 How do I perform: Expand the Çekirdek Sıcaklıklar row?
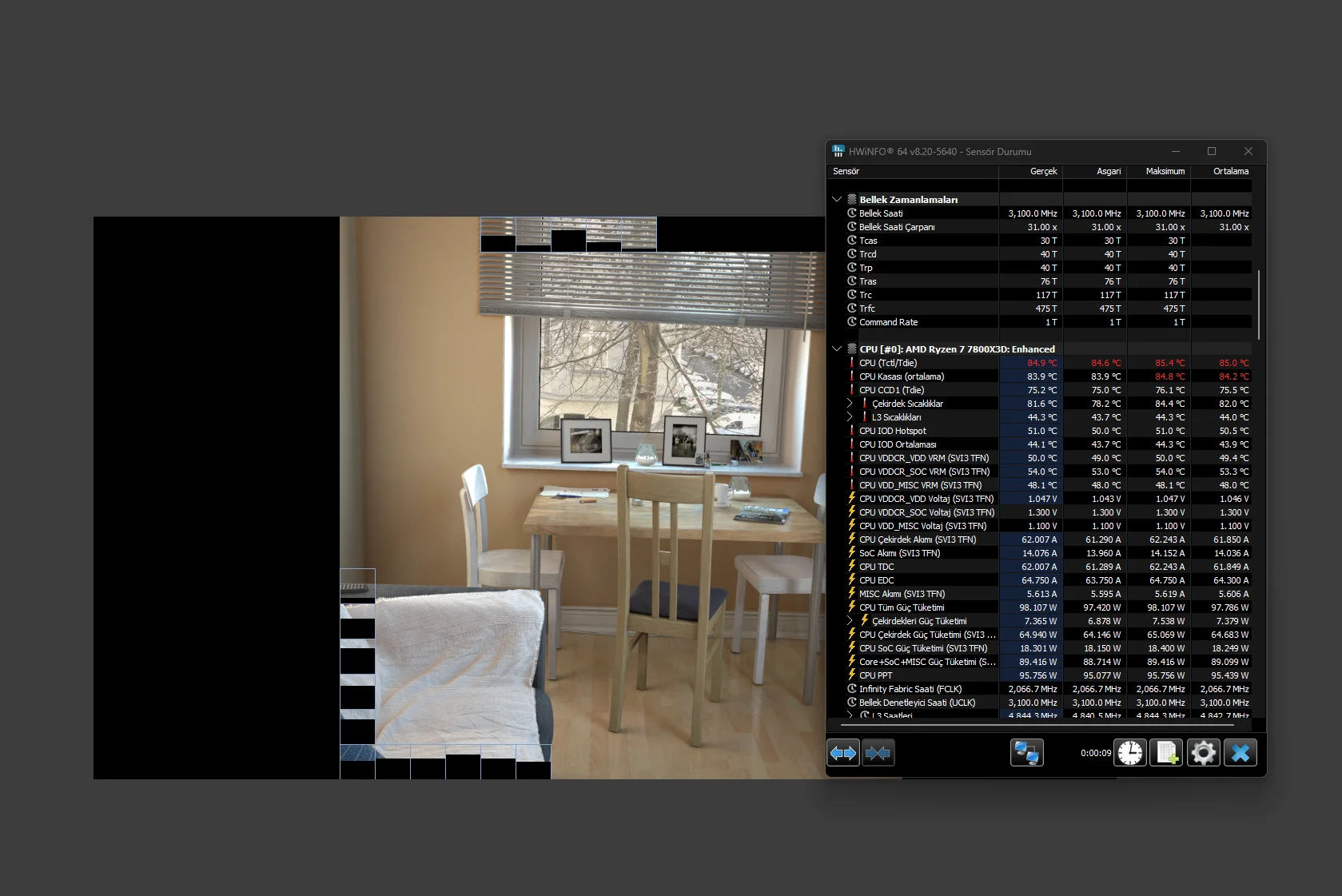point(850,404)
